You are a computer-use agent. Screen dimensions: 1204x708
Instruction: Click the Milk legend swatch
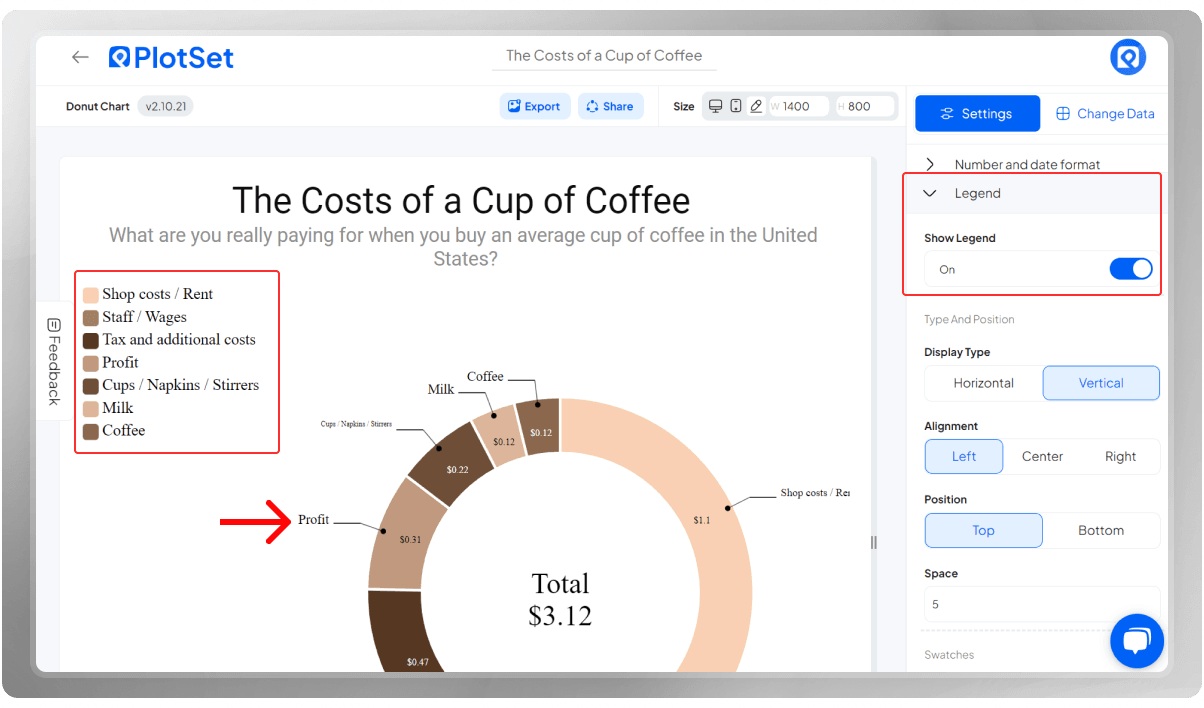click(x=90, y=409)
